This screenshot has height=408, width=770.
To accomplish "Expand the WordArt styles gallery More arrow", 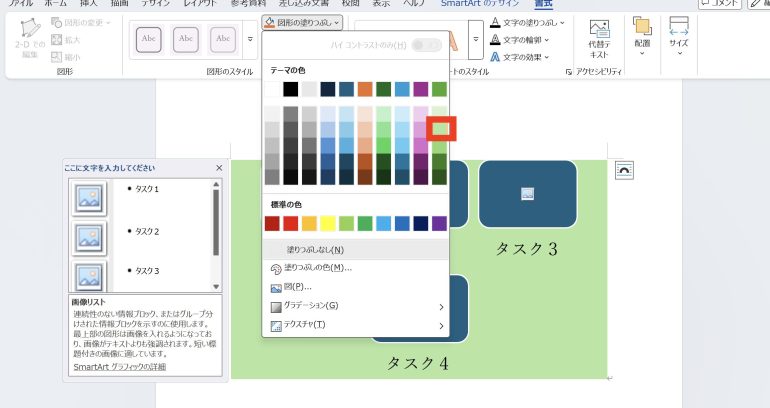I will [475, 39].
